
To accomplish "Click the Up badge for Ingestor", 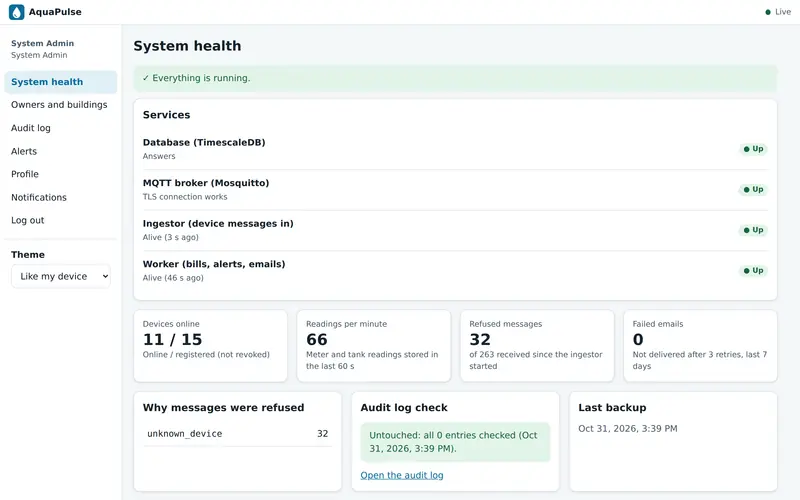I will tap(753, 230).
